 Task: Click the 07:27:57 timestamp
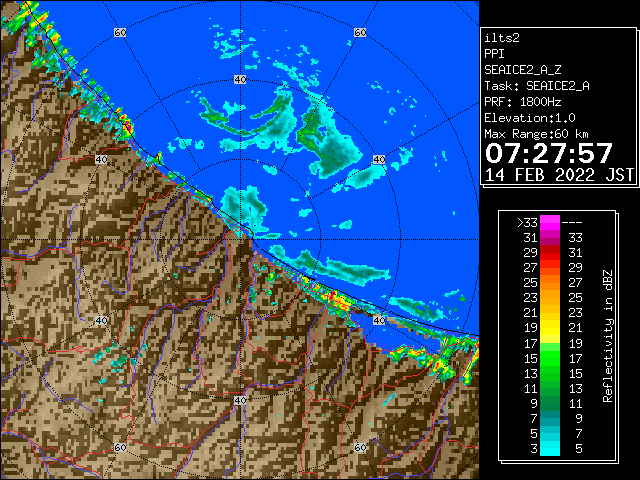point(549,153)
